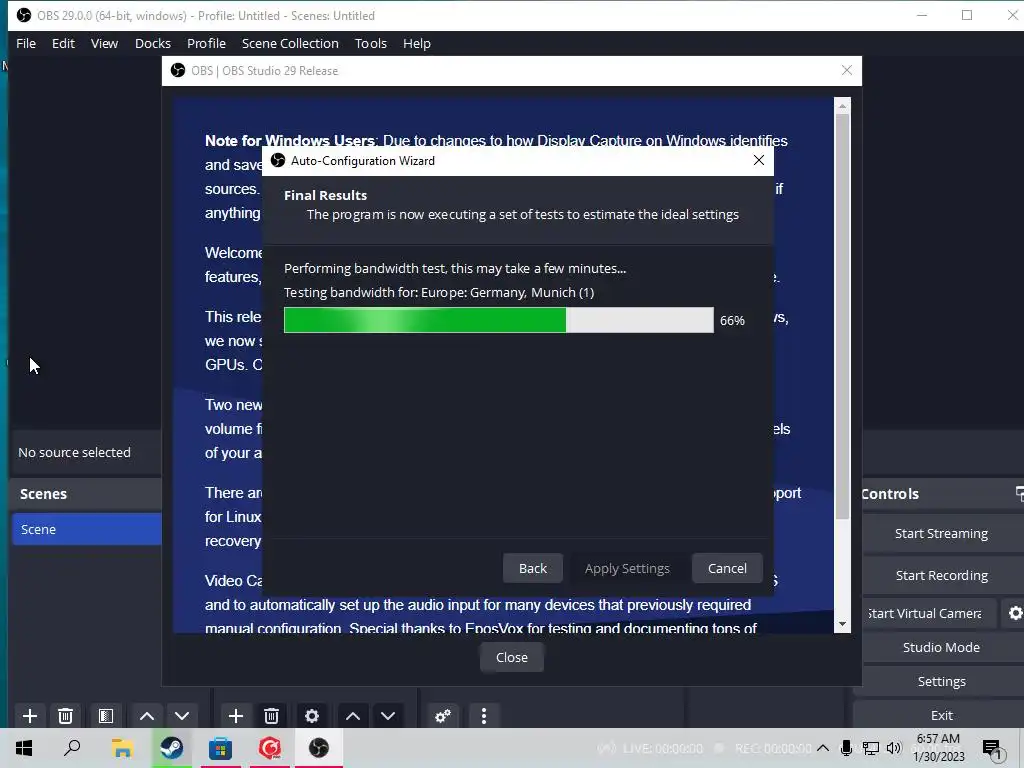The height and width of the screenshot is (768, 1024).
Task: Click release notes scrollbar down arrow
Action: pos(842,624)
